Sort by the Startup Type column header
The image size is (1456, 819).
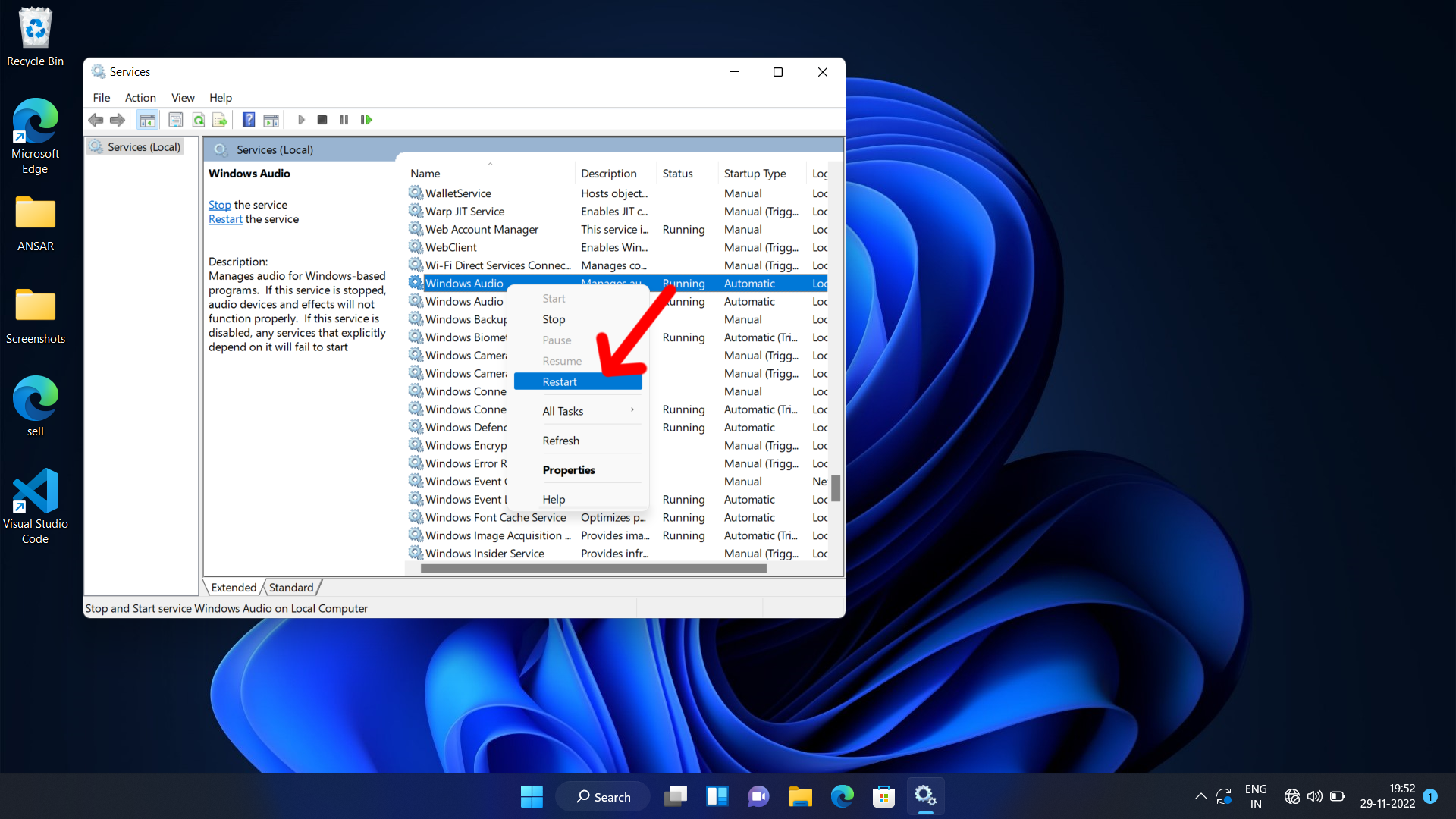762,174
